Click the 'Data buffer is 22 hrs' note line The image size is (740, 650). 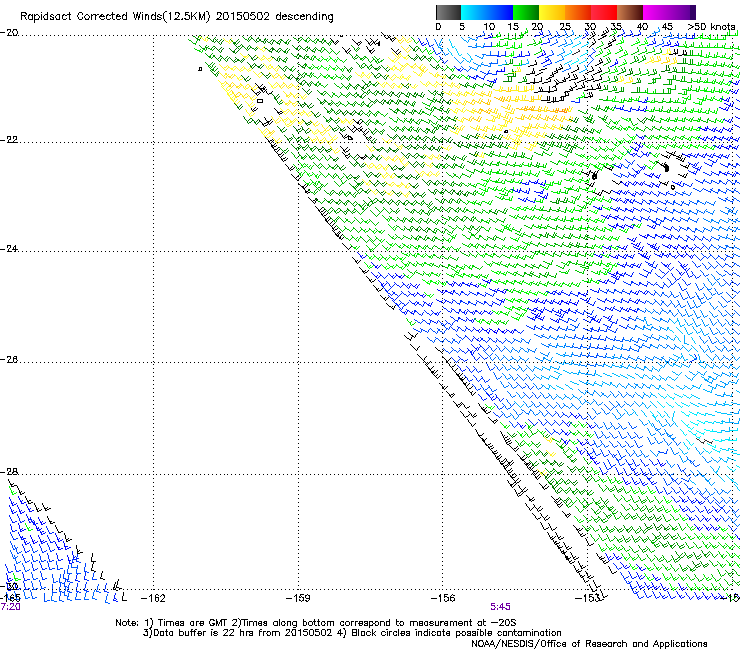click(x=352, y=633)
